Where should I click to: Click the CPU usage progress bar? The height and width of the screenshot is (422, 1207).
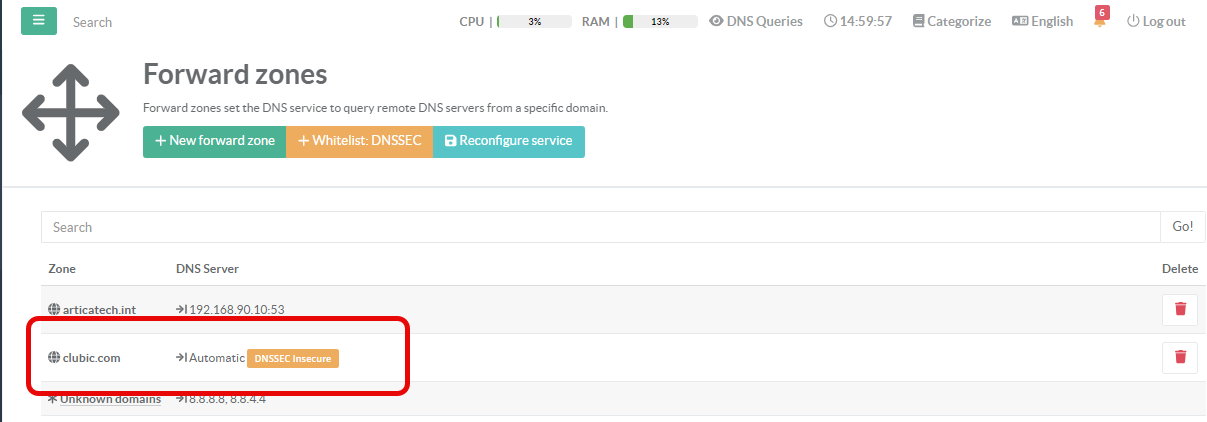tap(535, 21)
